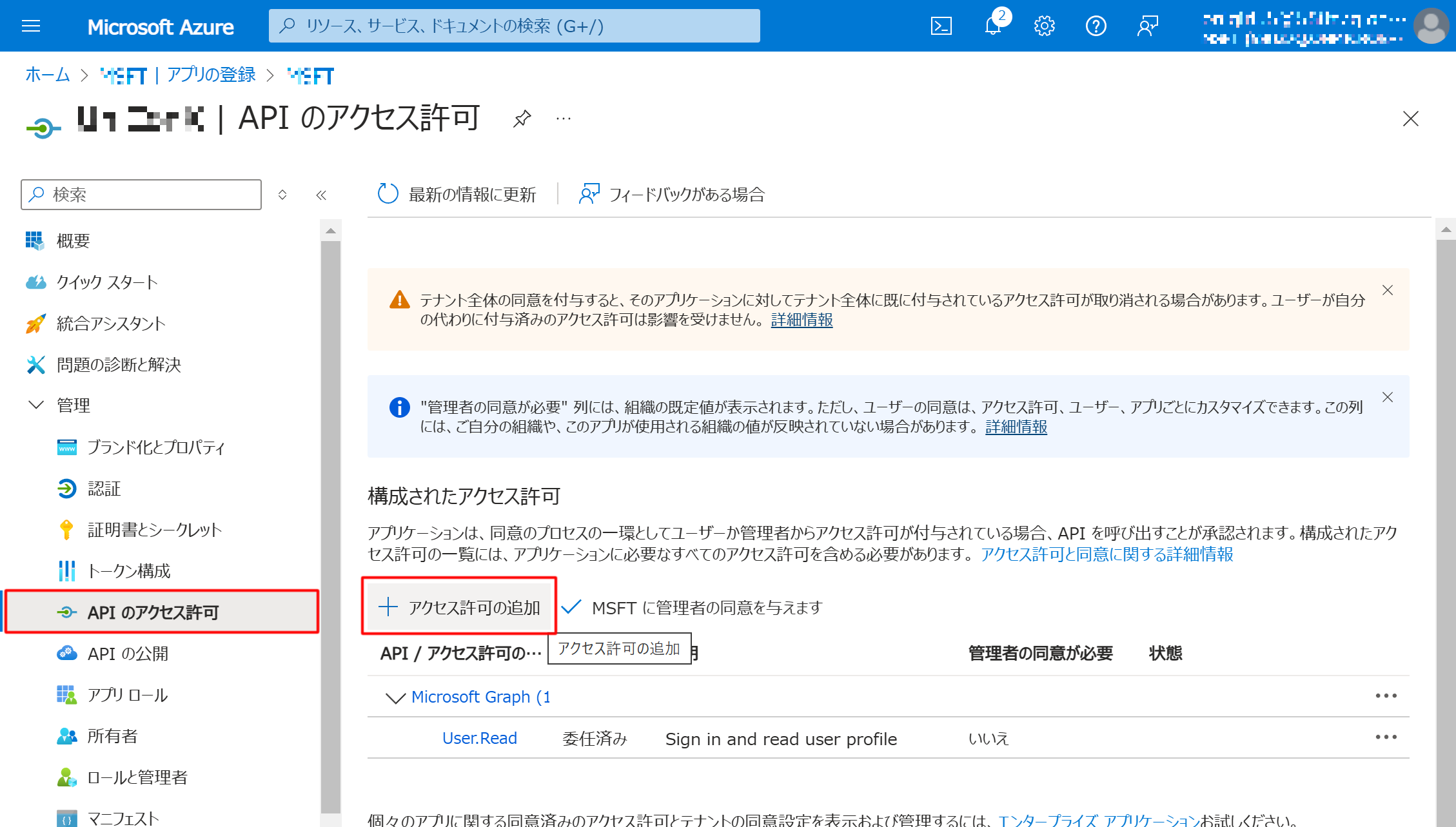Screen dimensions: 1456x827
Task: Open 詳細情報 link in info banner
Action: coord(1016,427)
